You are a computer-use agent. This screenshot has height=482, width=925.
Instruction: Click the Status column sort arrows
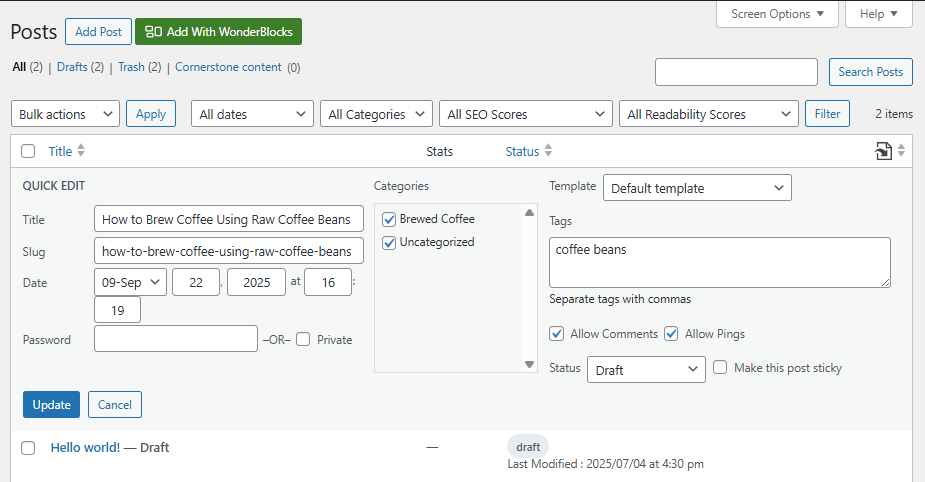(548, 151)
